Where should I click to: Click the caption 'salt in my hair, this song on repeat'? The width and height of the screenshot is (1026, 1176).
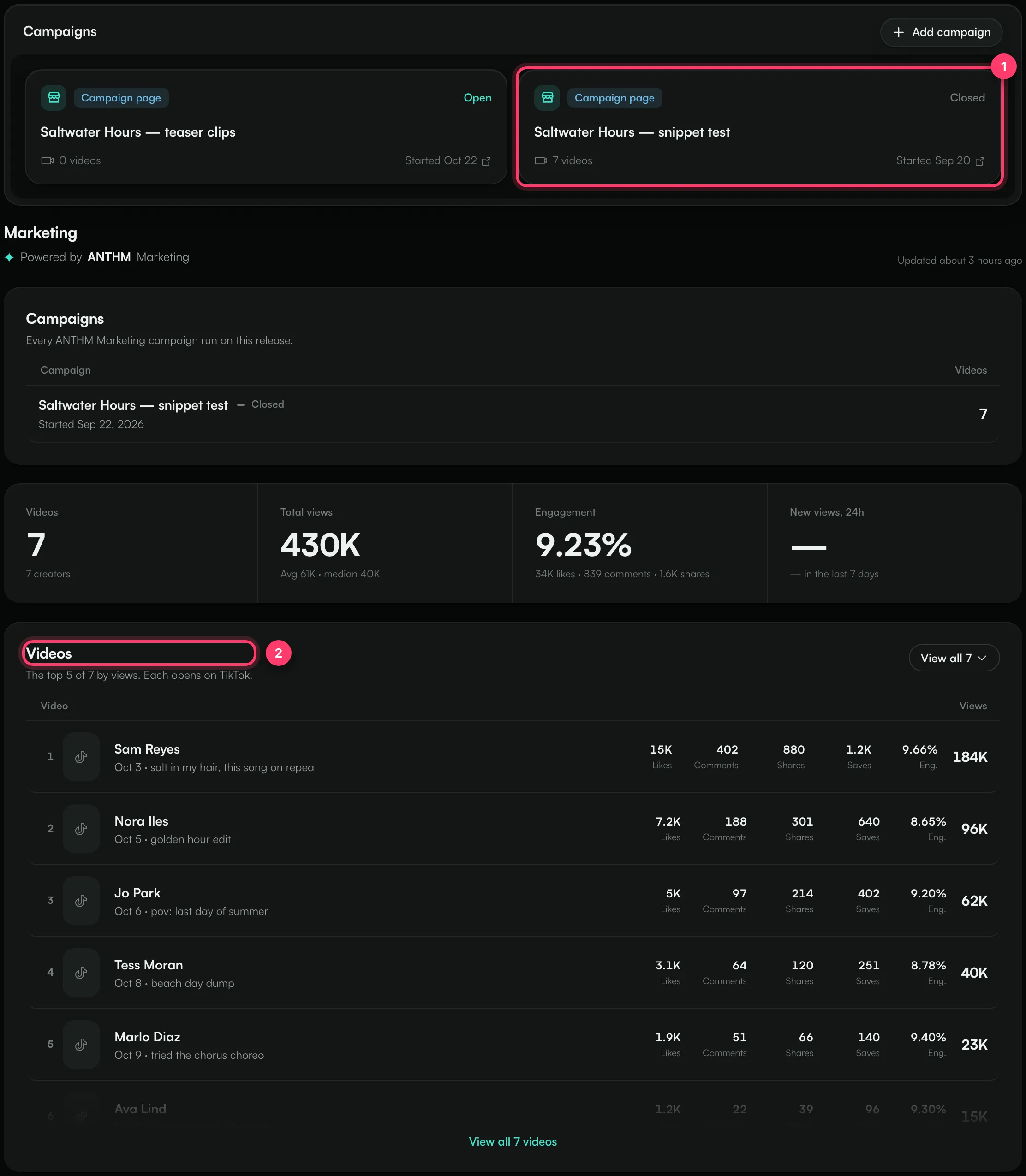tap(233, 767)
